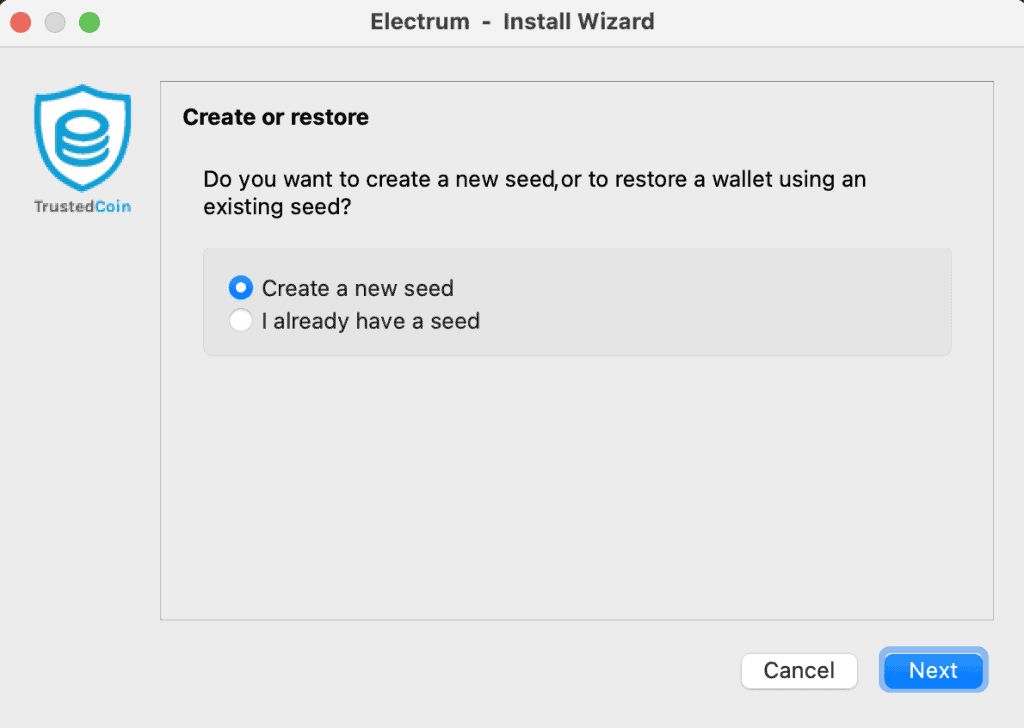
Task: Click the "I already have a seed" text label
Action: [x=370, y=321]
